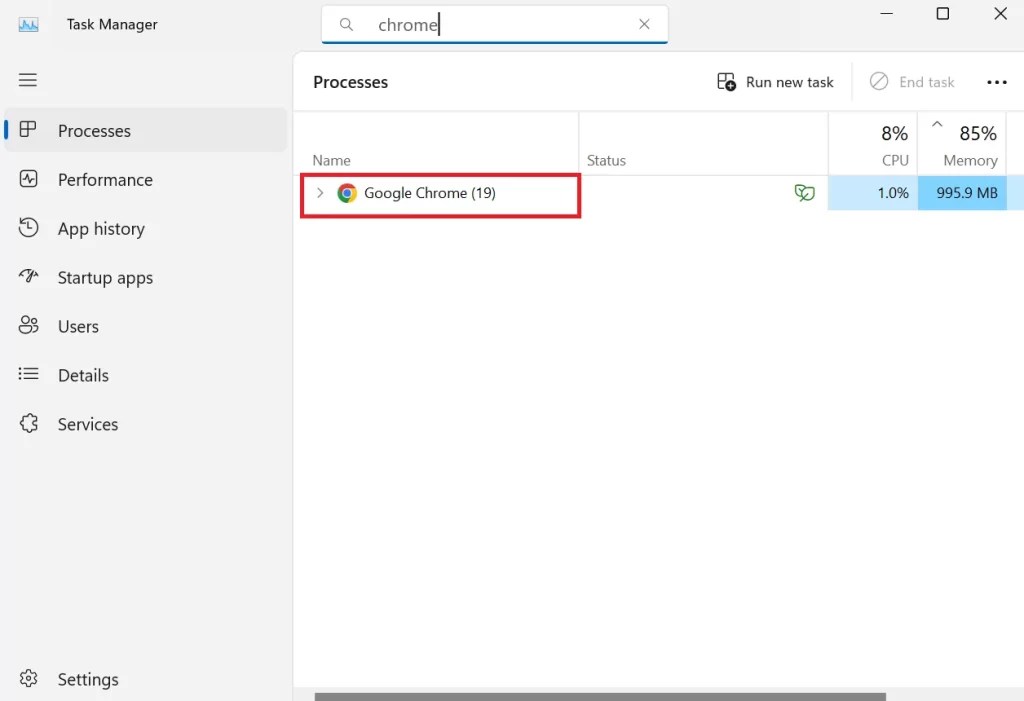Sort processes by the Name column

(x=331, y=160)
